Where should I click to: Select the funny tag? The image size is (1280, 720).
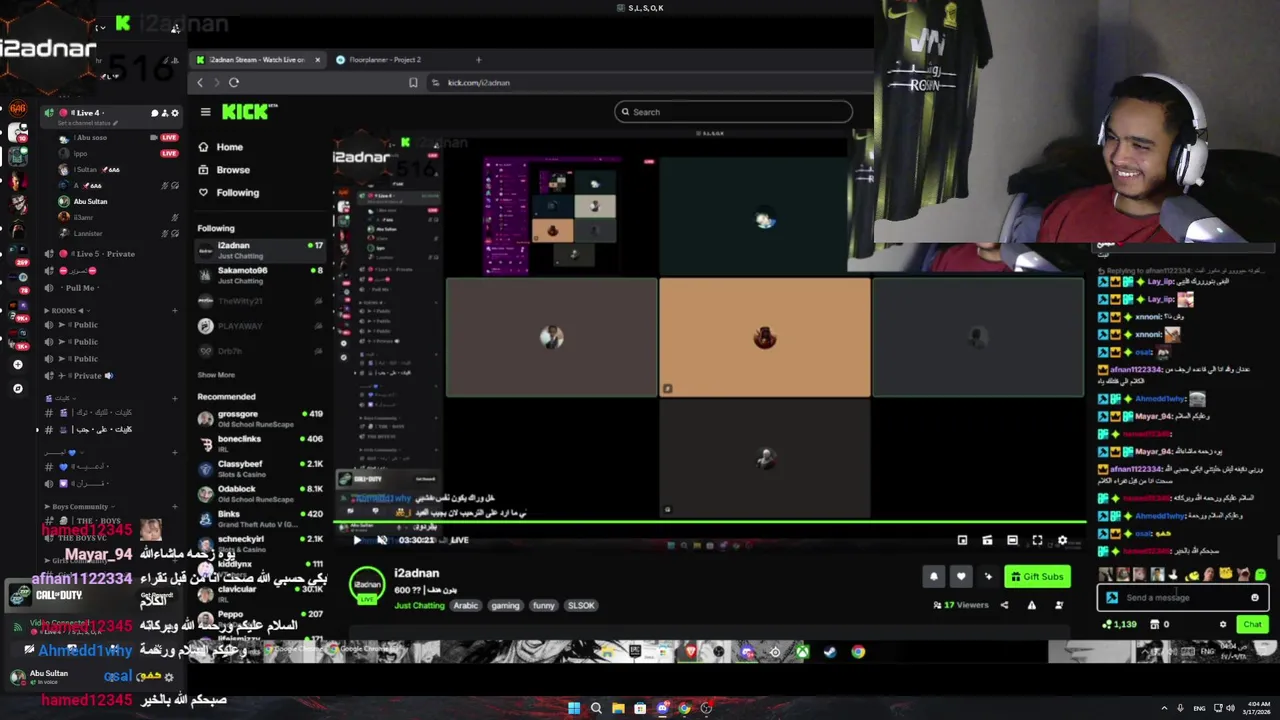543,606
